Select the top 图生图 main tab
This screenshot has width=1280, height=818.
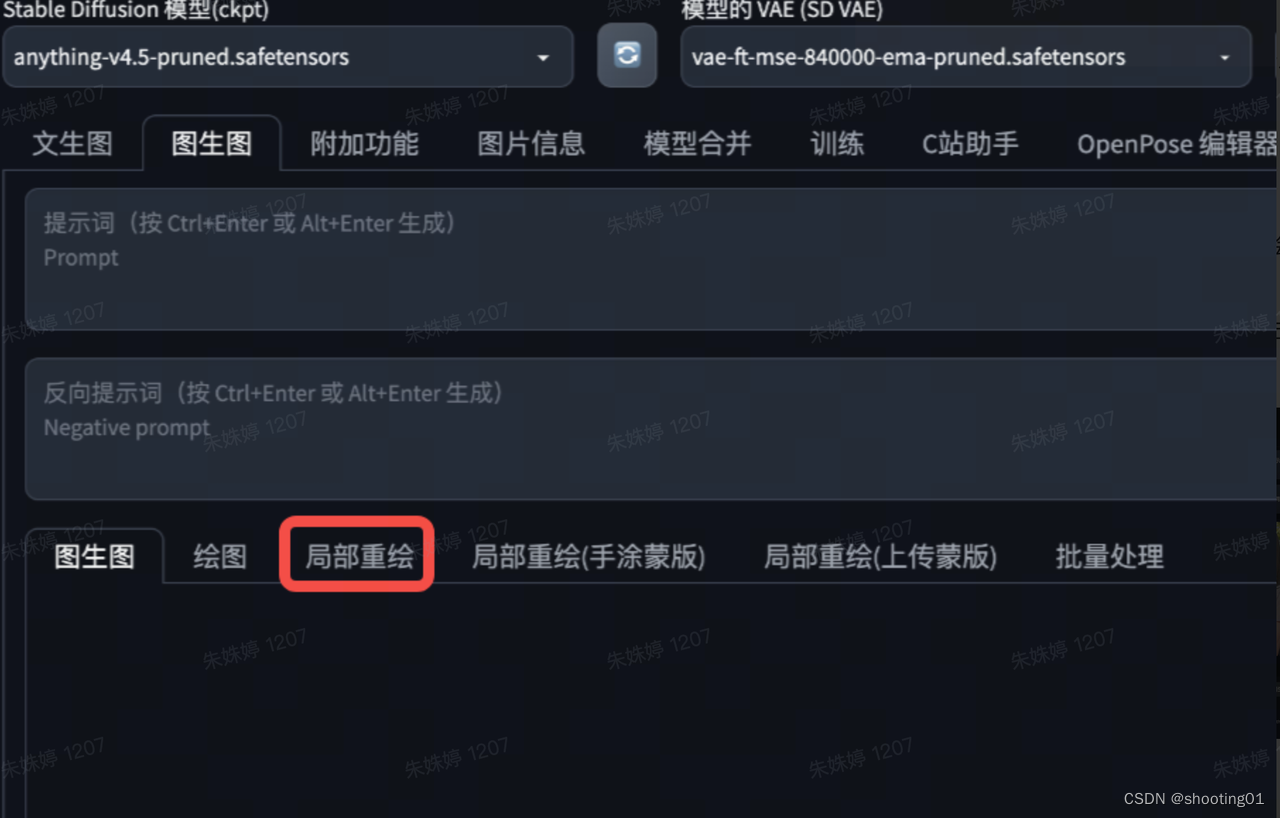[212, 144]
